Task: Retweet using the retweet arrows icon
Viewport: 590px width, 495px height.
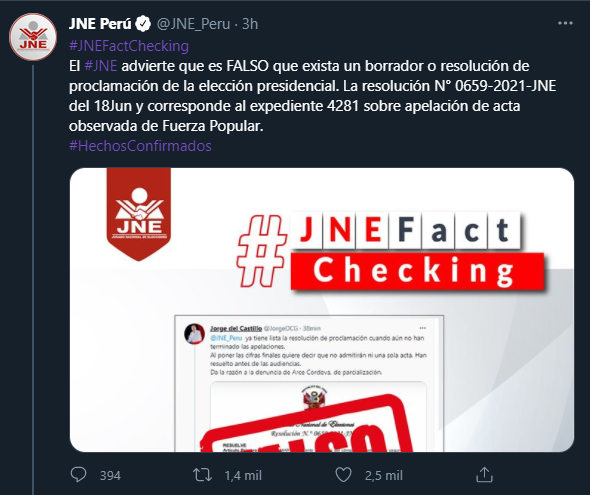Action: click(202, 475)
